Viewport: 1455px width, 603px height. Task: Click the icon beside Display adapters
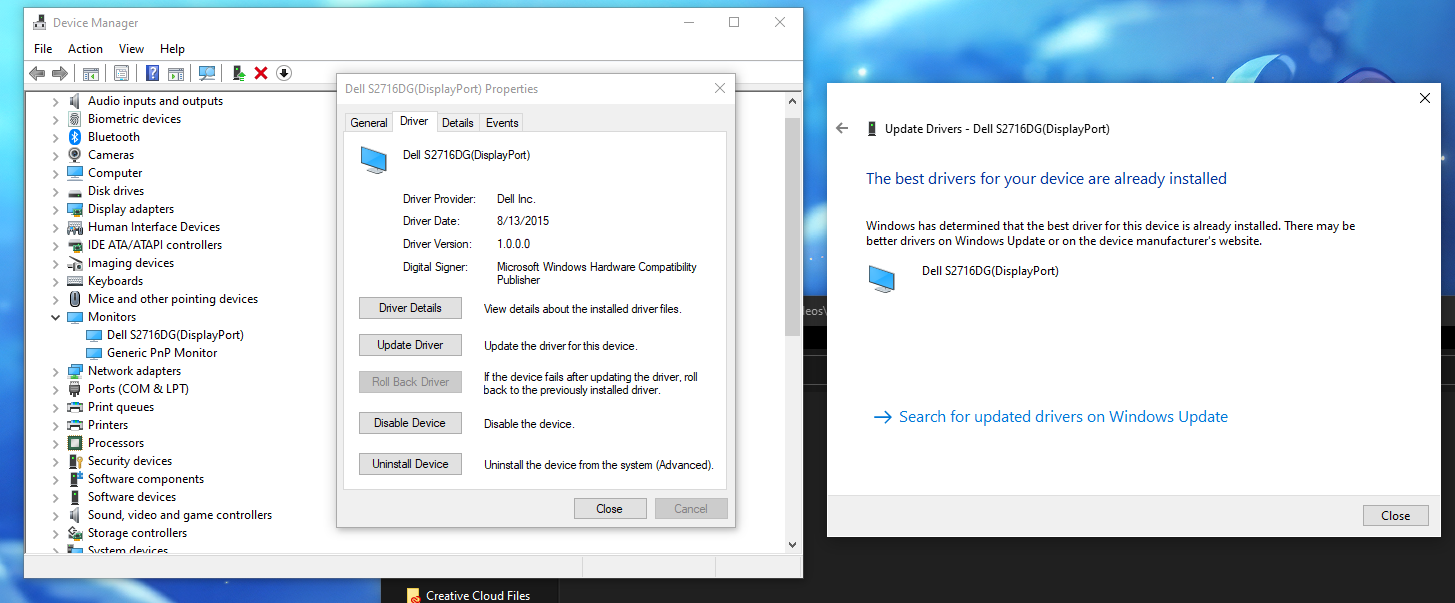75,209
